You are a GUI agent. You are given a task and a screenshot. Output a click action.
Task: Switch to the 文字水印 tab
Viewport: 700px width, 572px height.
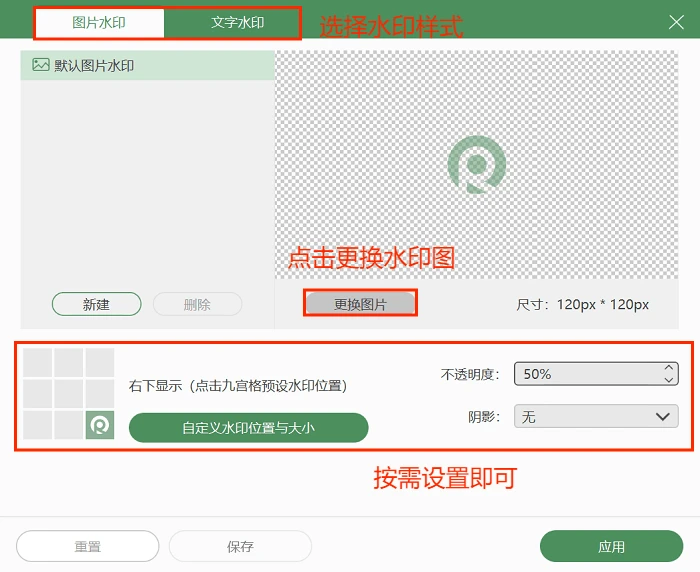(238, 22)
